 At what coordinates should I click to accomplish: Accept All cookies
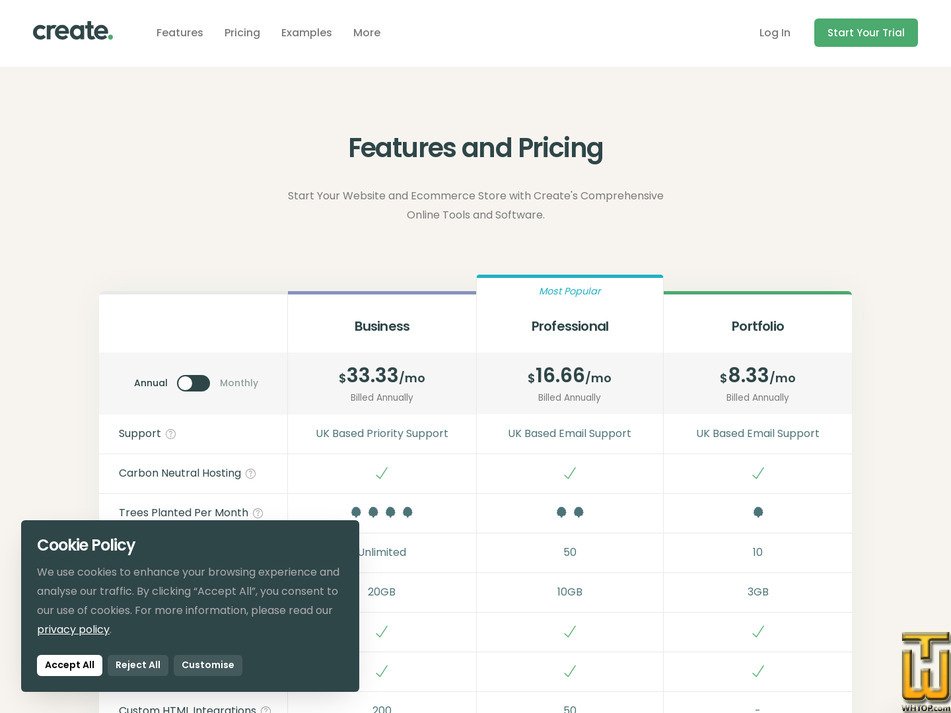point(69,665)
